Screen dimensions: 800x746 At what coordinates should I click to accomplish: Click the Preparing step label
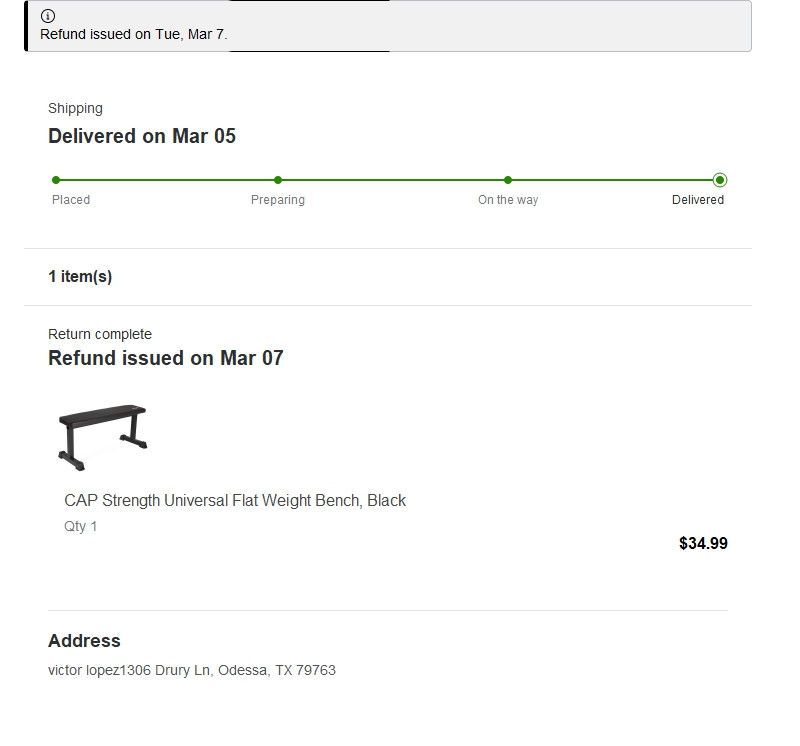[278, 200]
